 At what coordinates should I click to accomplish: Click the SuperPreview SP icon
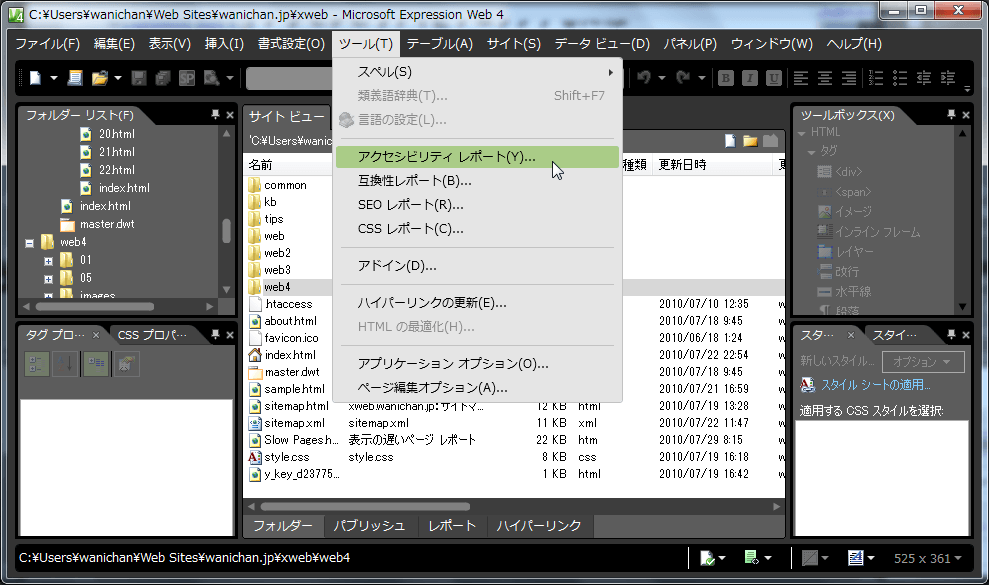tap(187, 78)
